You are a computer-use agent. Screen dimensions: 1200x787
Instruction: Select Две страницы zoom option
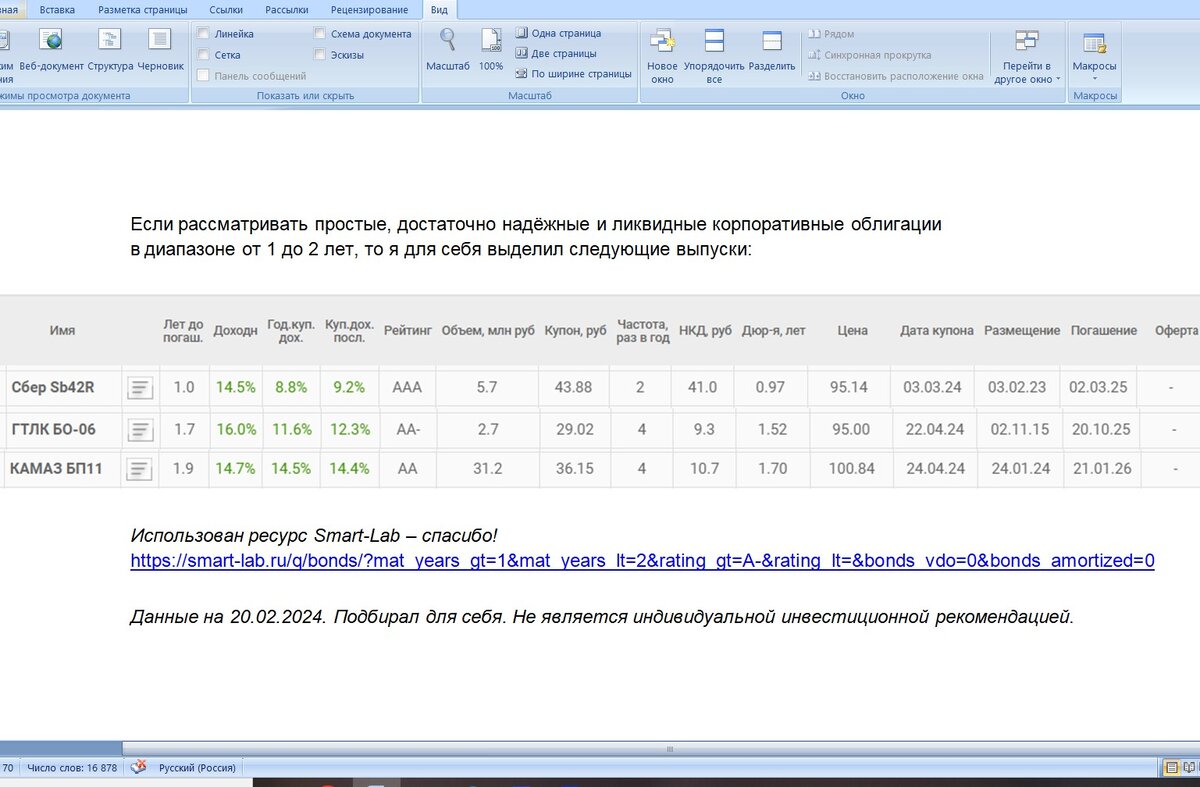coord(556,53)
